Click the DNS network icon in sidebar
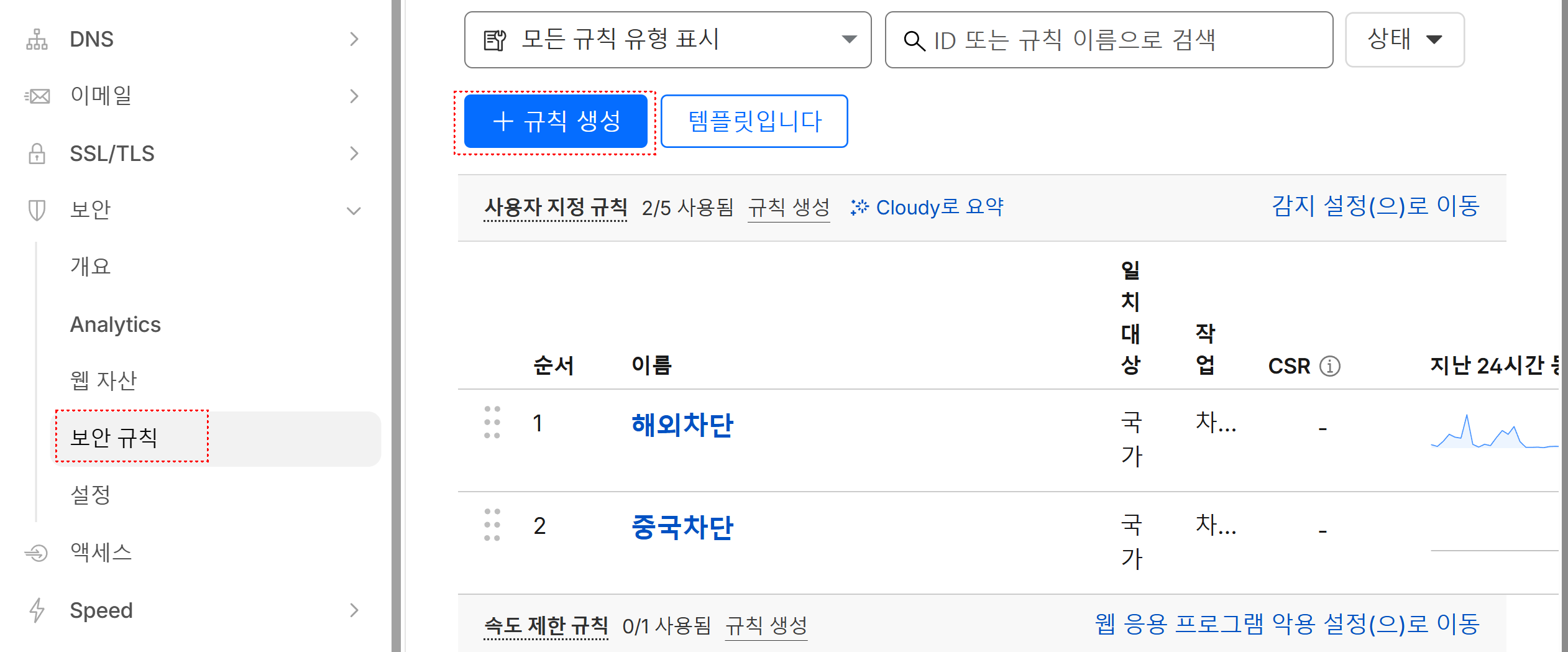The height and width of the screenshot is (652, 1568). pos(37,39)
